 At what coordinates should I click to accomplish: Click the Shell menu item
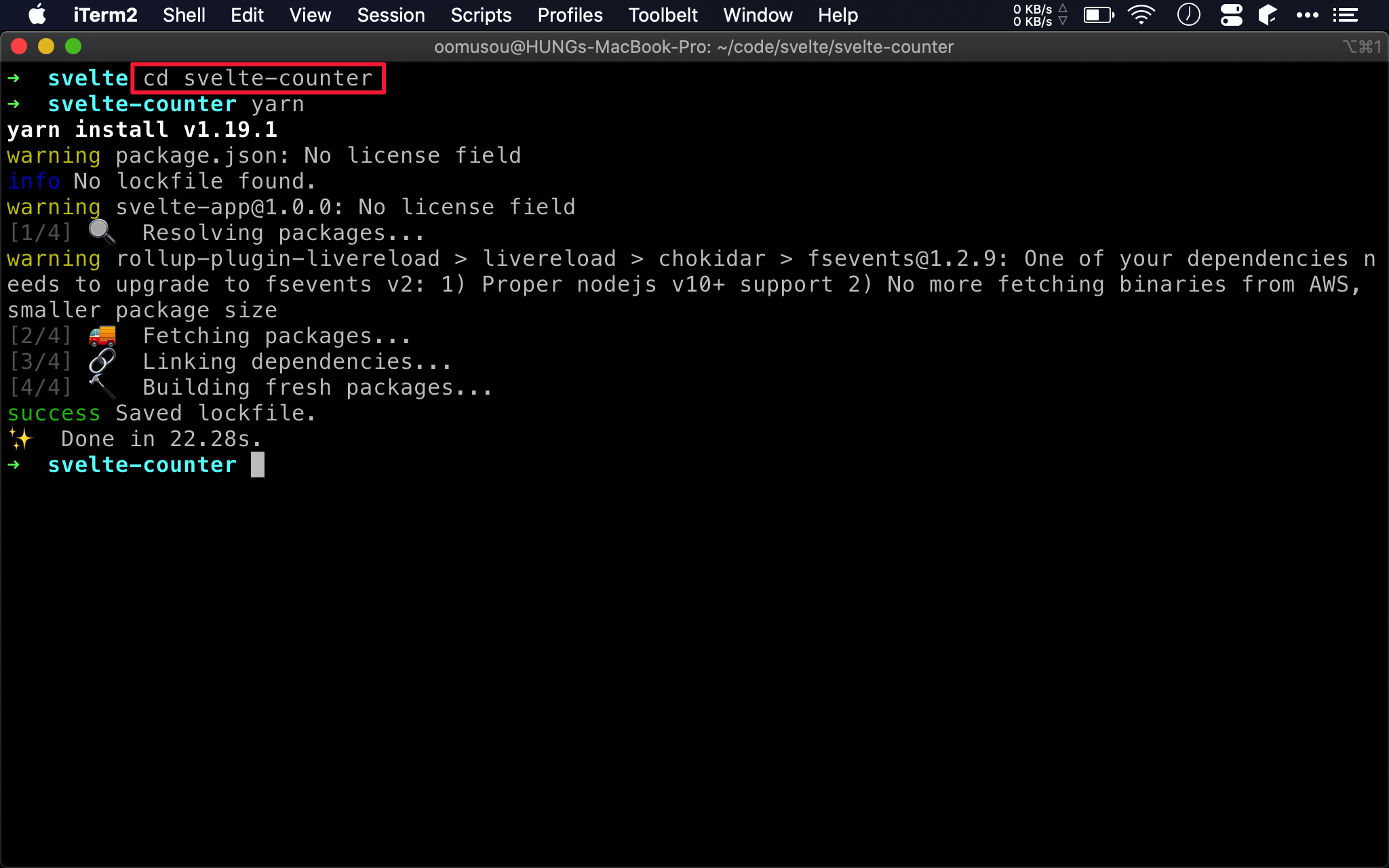click(x=184, y=15)
